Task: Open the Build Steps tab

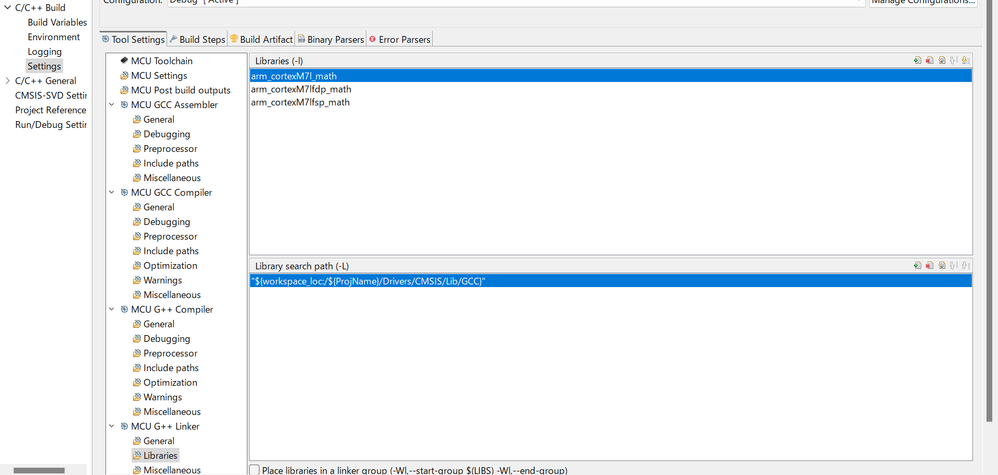Action: coord(197,39)
